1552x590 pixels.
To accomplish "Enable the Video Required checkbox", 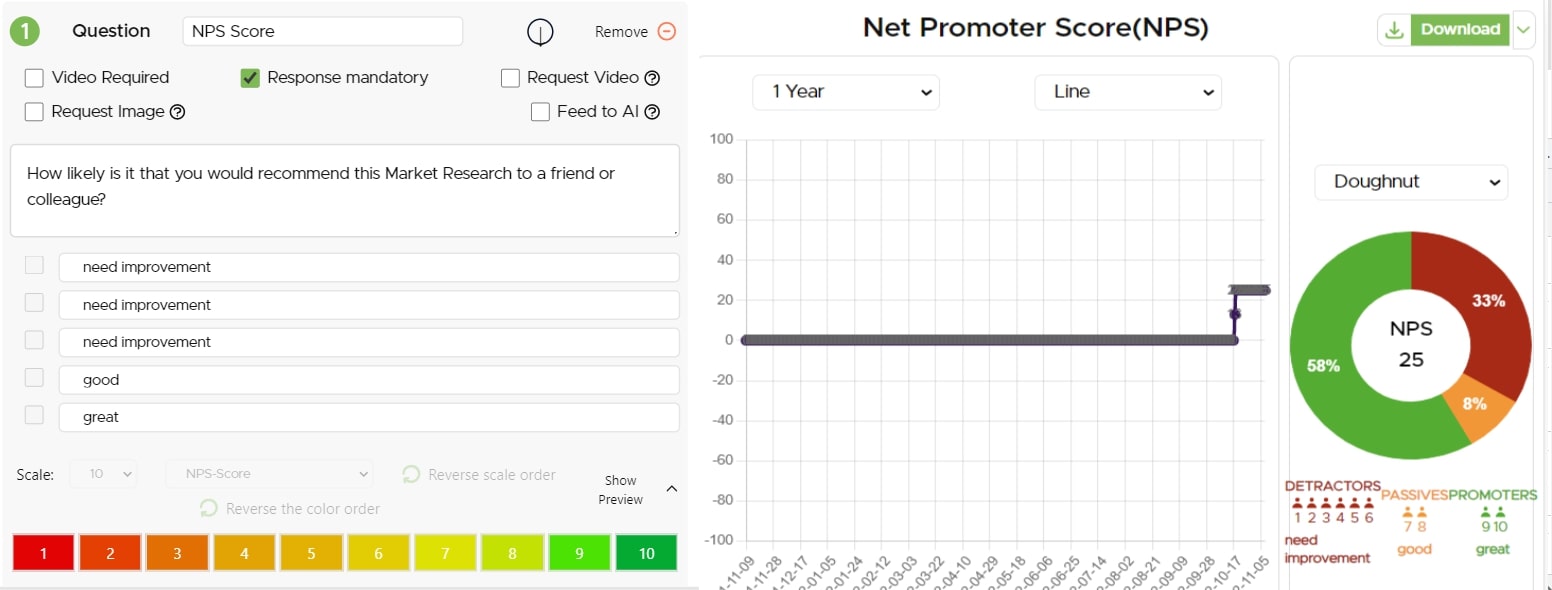I will tap(34, 78).
